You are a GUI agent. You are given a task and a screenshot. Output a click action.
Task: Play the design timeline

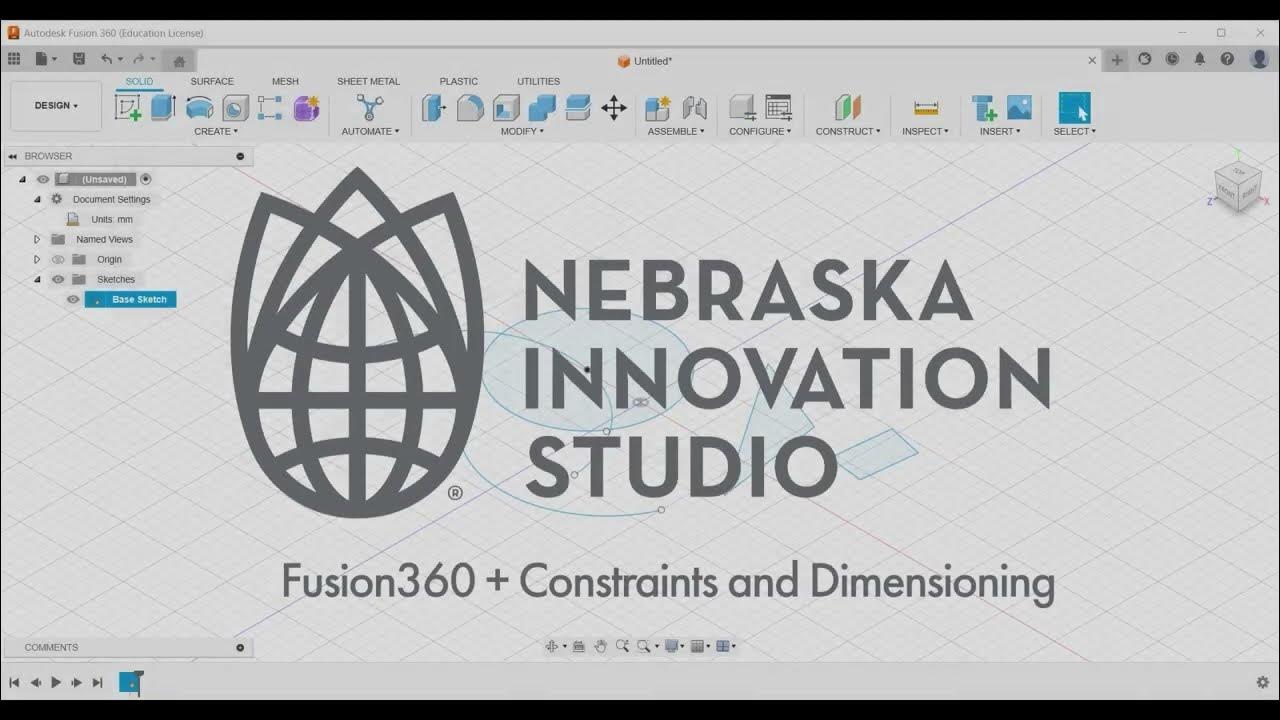tap(56, 682)
